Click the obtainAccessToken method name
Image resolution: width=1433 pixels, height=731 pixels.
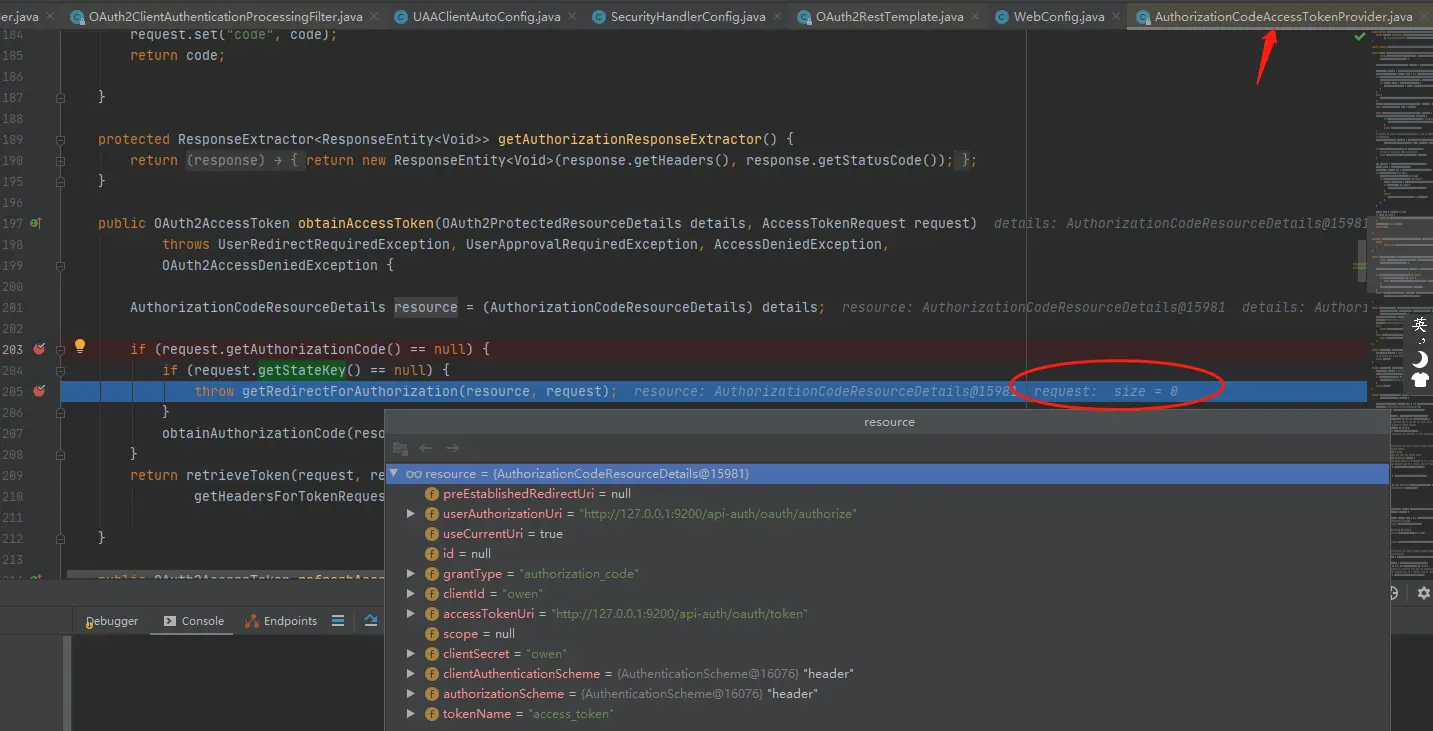click(366, 223)
